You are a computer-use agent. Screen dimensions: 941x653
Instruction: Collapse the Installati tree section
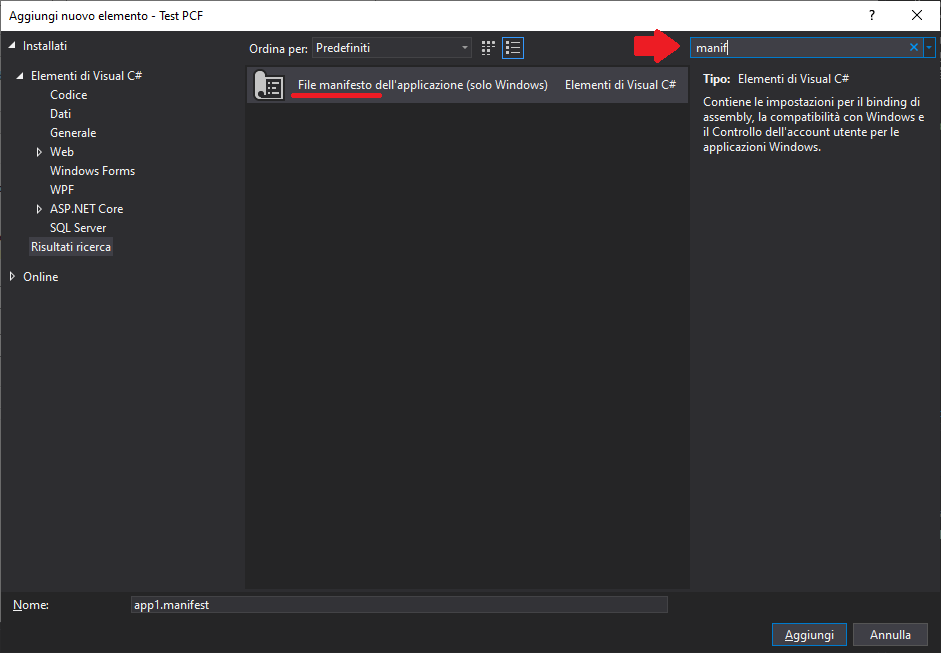(x=13, y=46)
